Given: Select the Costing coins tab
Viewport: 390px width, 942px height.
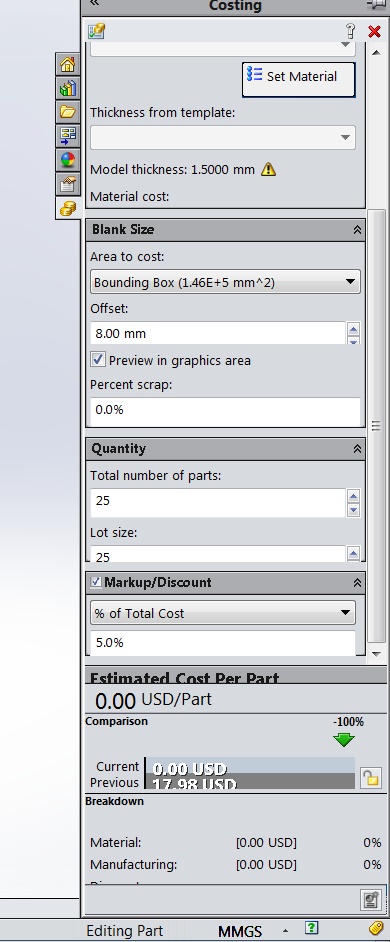Looking at the screenshot, I should point(68,208).
